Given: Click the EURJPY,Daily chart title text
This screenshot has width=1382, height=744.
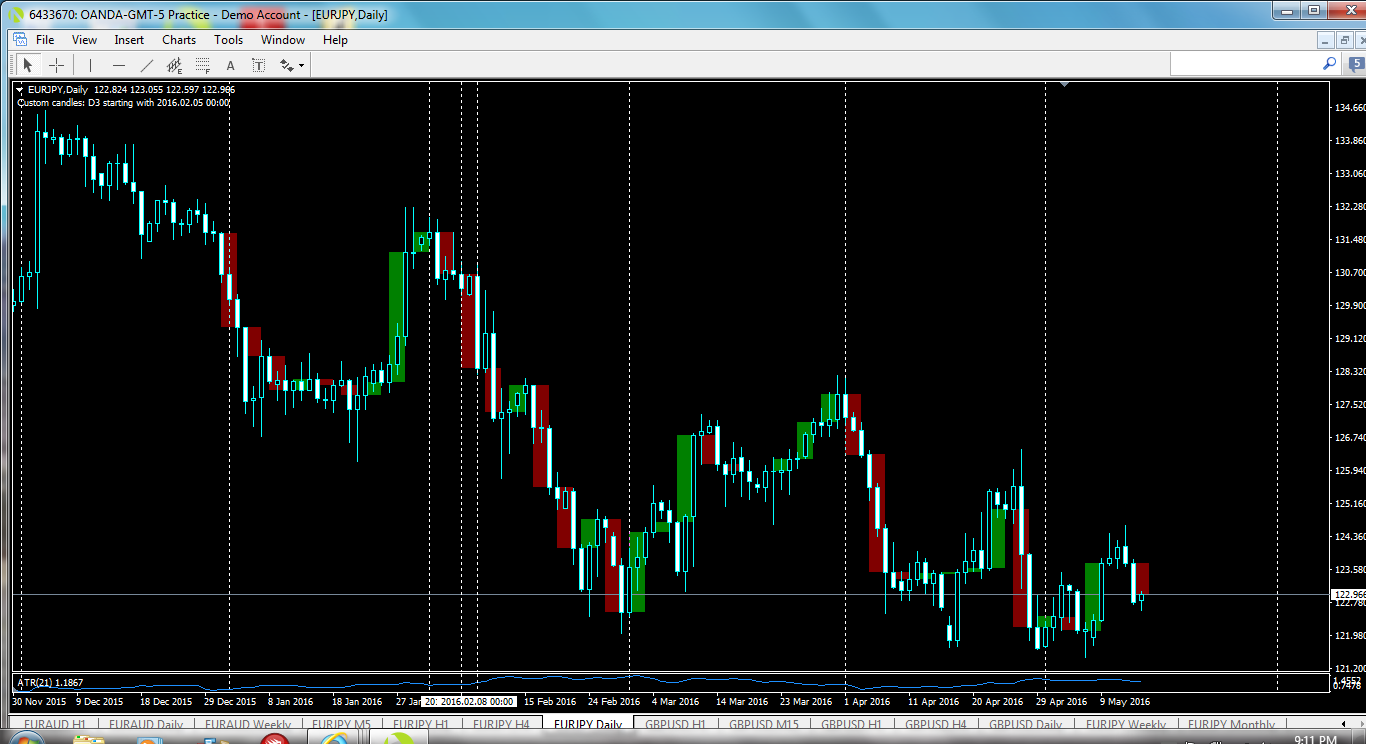Looking at the screenshot, I should 59,90.
